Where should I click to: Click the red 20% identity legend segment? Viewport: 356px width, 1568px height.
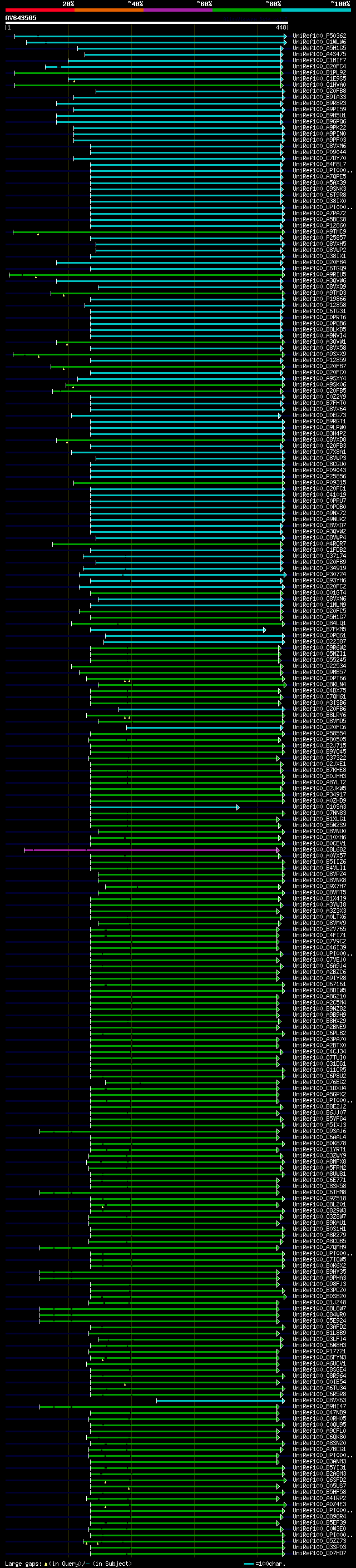39,10
